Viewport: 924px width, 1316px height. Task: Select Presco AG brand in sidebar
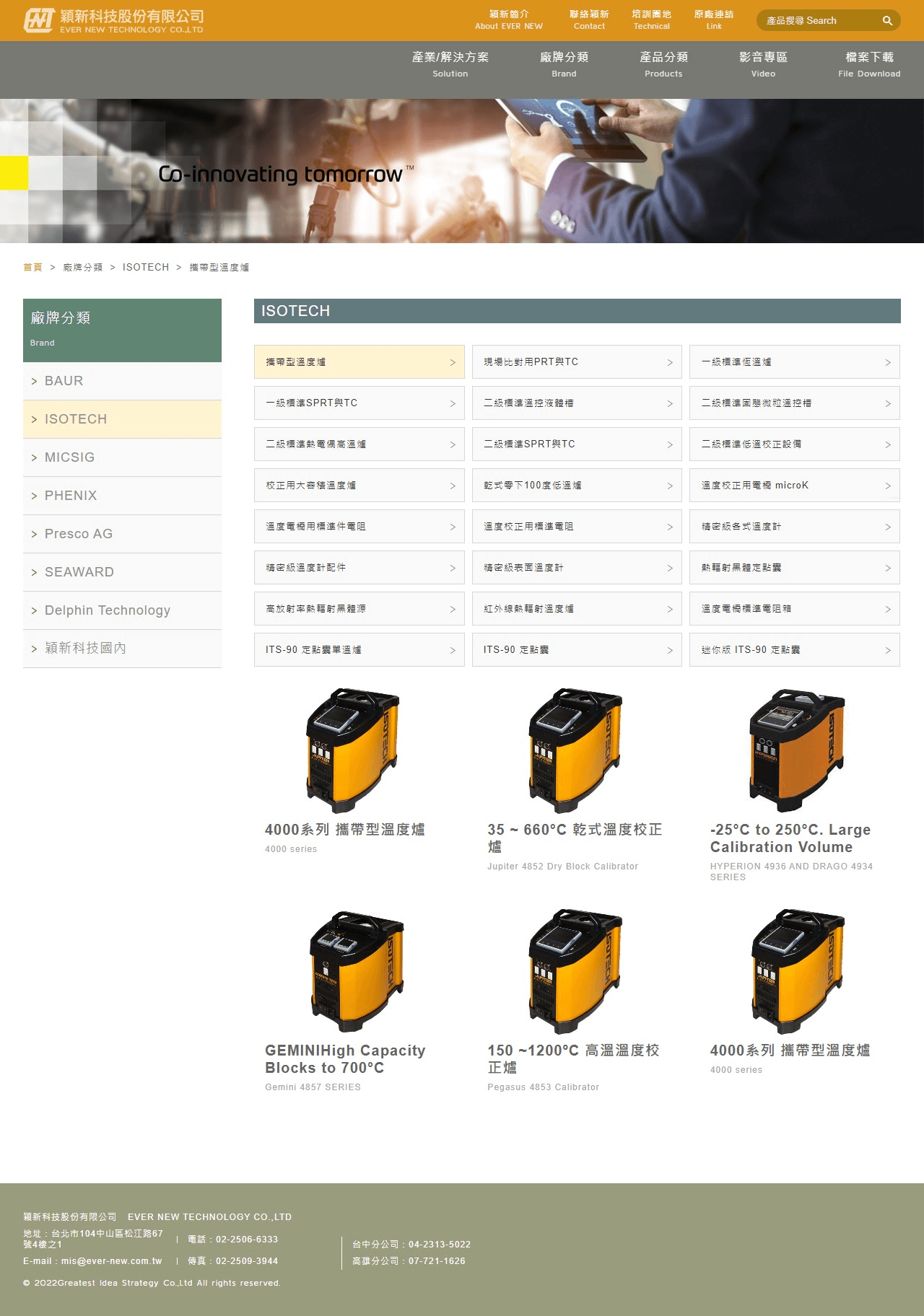pyautogui.click(x=122, y=534)
